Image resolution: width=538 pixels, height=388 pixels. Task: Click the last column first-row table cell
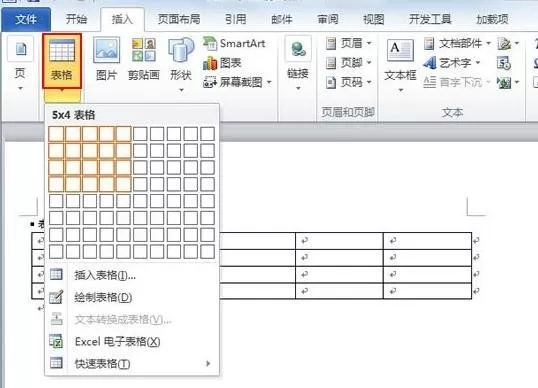coord(427,241)
